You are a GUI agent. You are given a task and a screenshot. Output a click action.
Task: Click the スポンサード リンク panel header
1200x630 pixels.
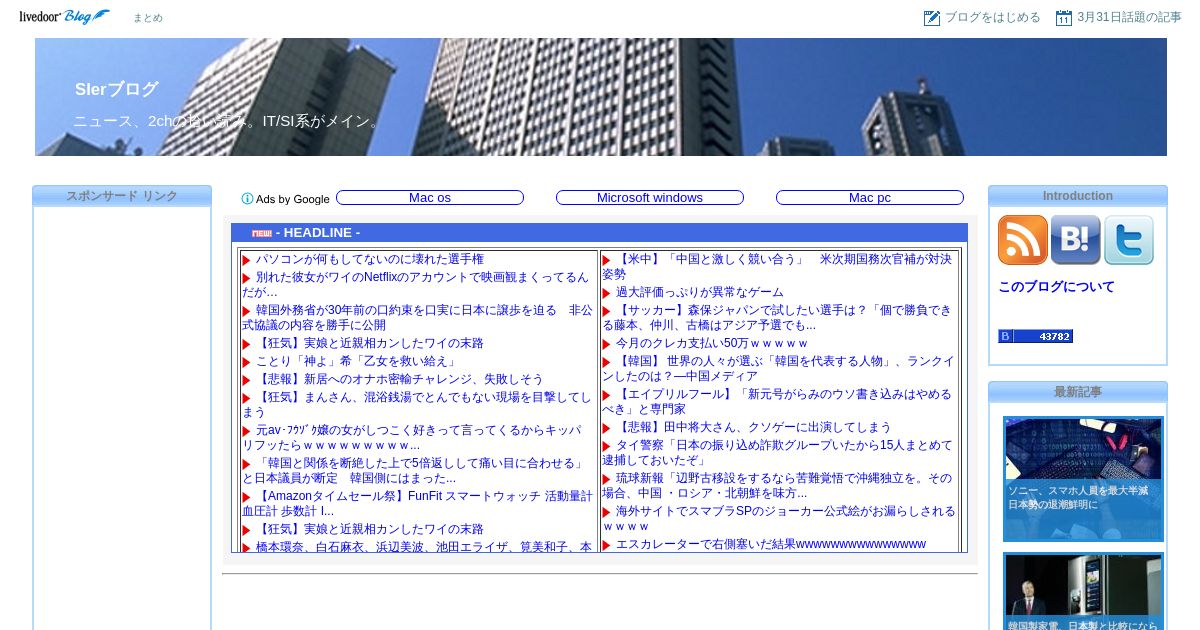122,196
